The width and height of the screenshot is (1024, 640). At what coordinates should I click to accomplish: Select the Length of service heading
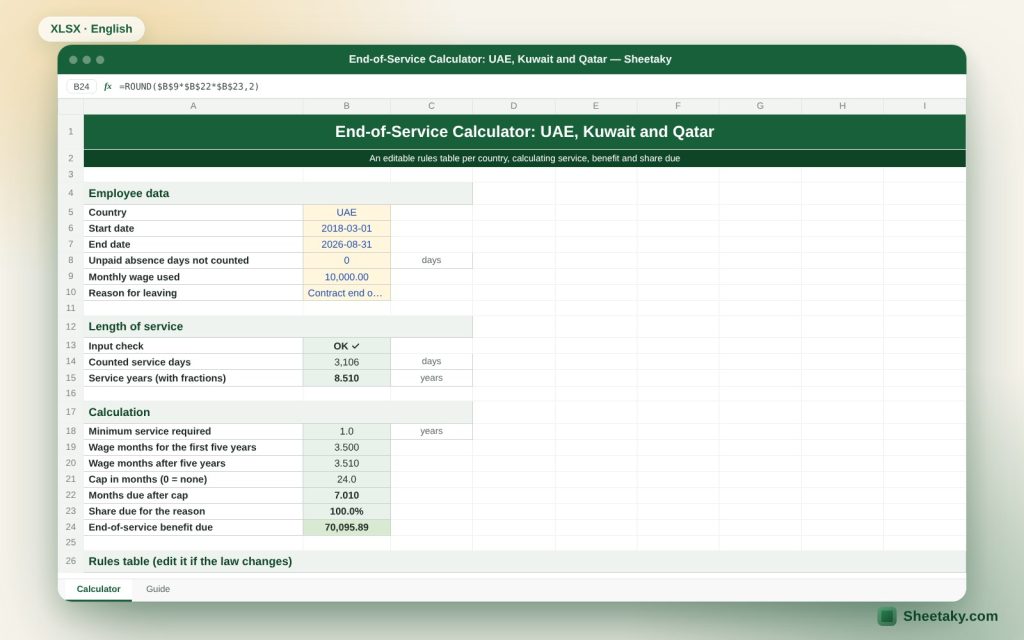coord(278,327)
